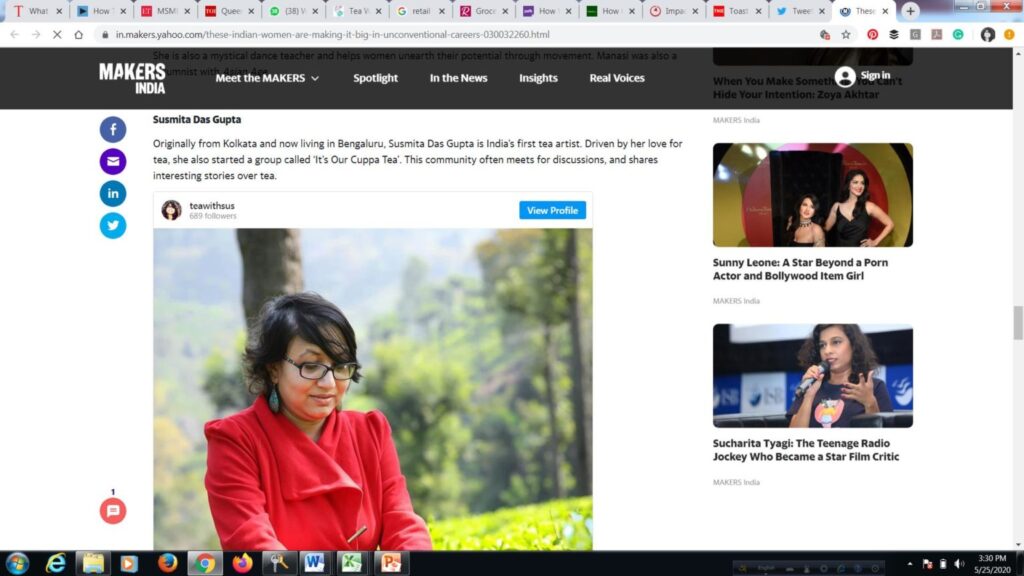Adjust the system volume speaker icon
The height and width of the screenshot is (576, 1024).
pos(959,564)
